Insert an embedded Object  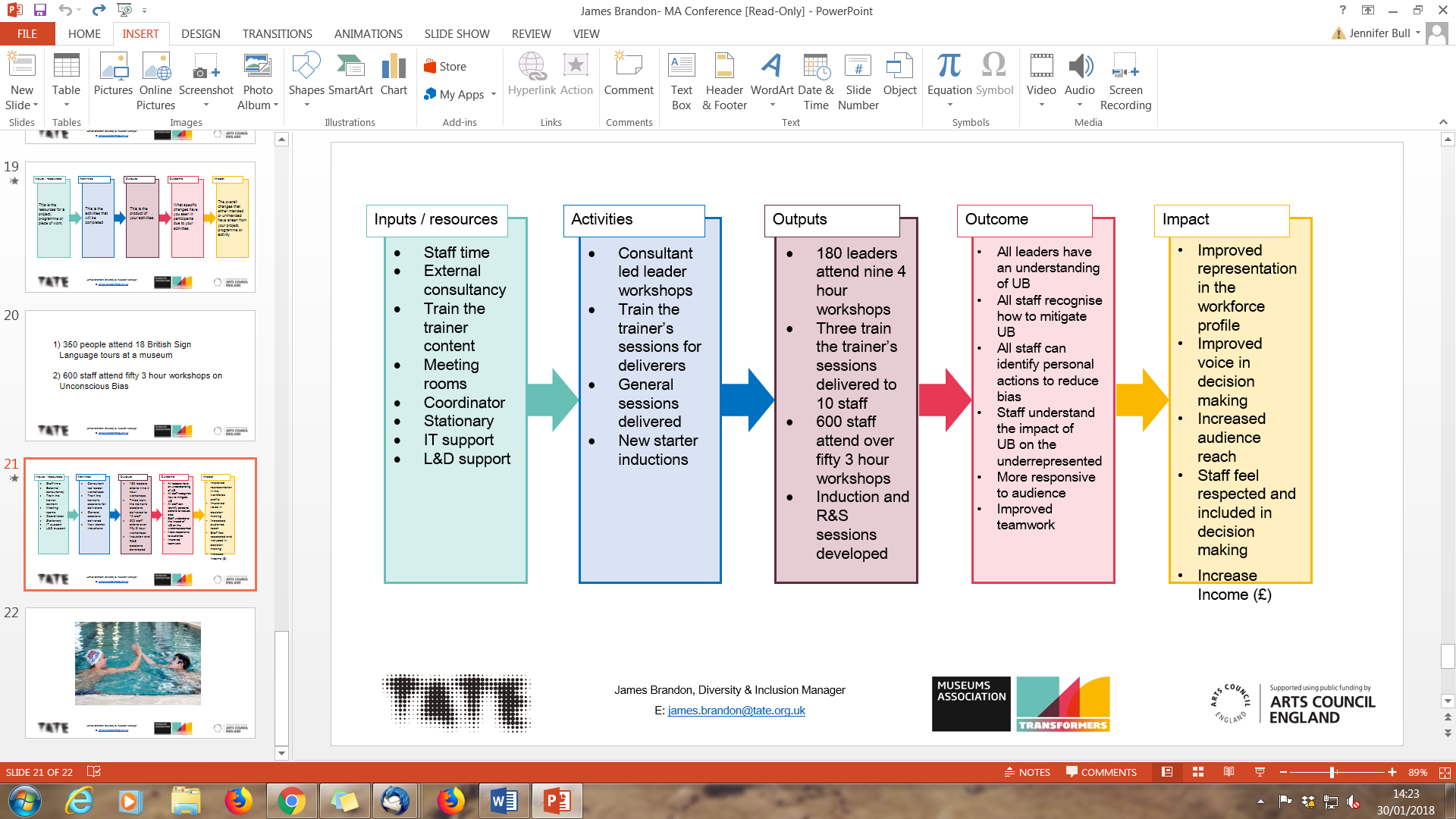[x=899, y=75]
